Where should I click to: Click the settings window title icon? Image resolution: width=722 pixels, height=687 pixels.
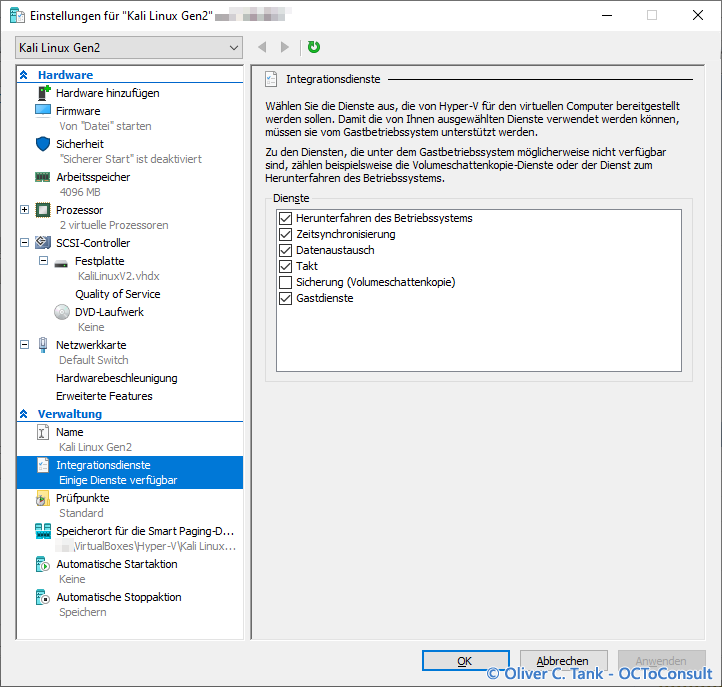click(17, 16)
